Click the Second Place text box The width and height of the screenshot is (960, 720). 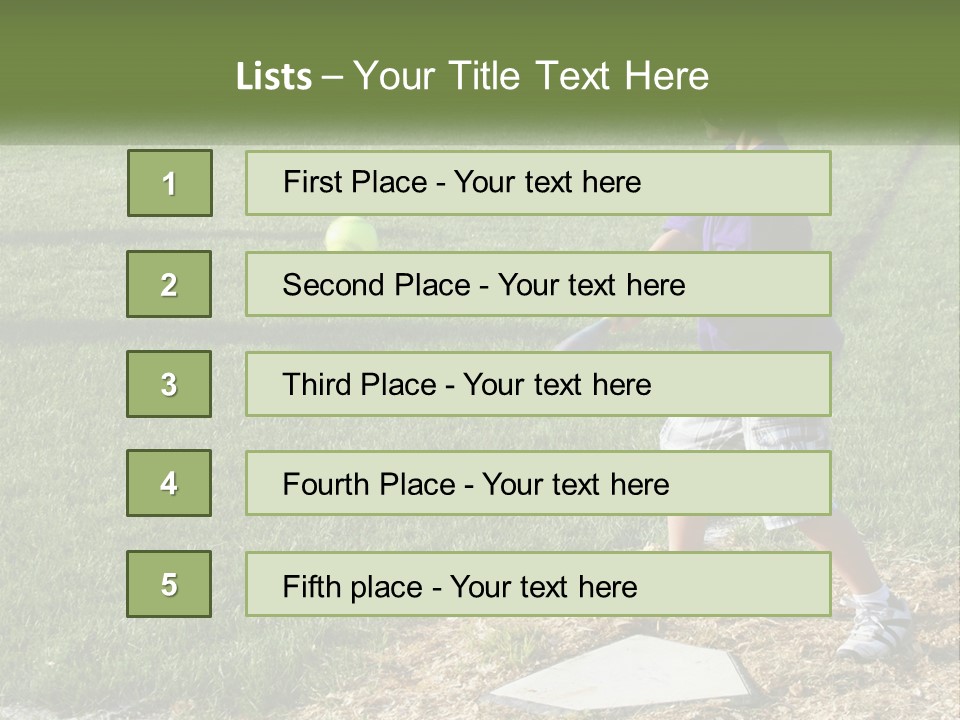538,284
